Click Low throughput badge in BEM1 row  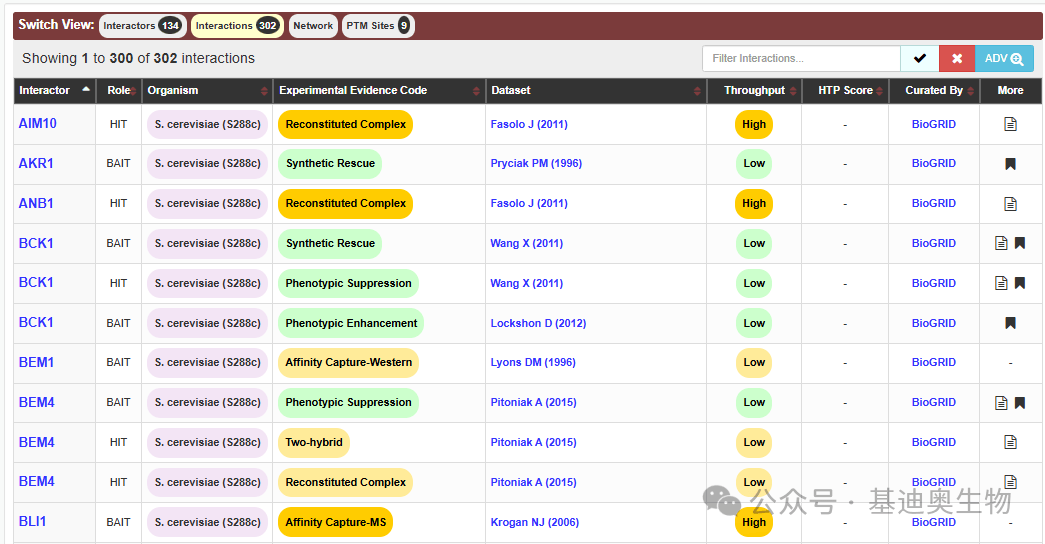(754, 362)
